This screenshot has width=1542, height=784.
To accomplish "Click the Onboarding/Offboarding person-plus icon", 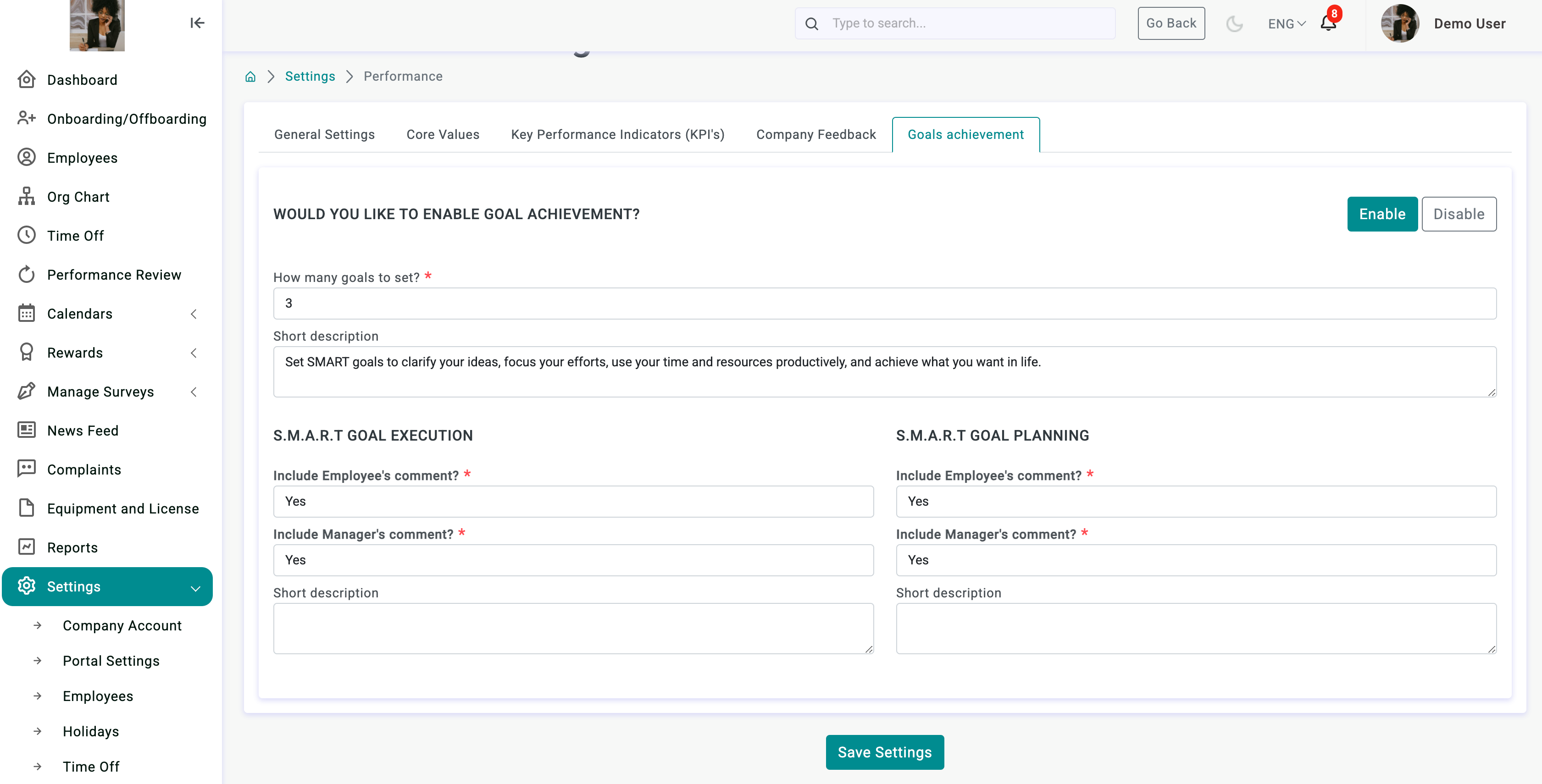I will (26, 118).
